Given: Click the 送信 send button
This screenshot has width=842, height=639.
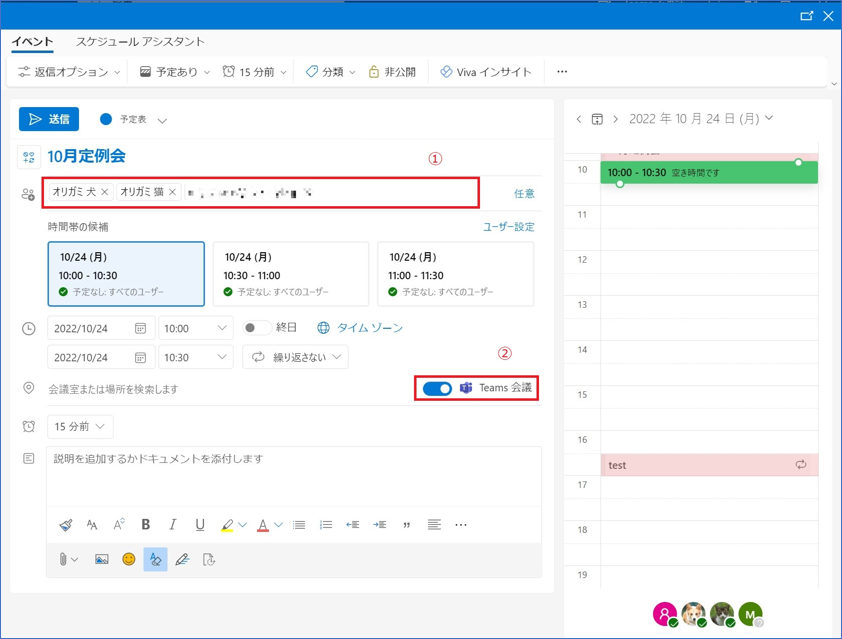Looking at the screenshot, I should coord(49,119).
